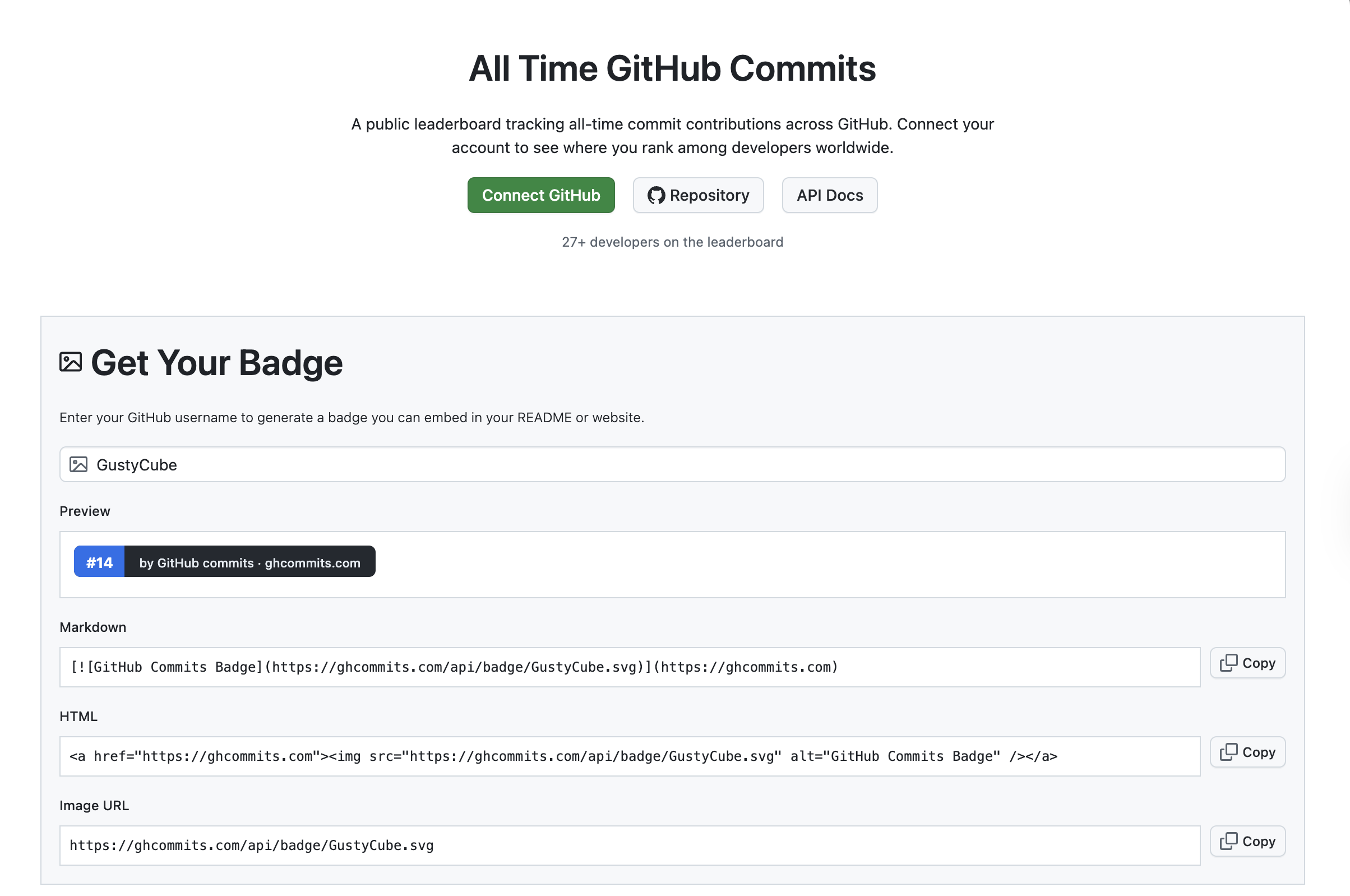The width and height of the screenshot is (1350, 896).
Task: Click the image icon beside Get Your Badge heading
Action: 71,361
